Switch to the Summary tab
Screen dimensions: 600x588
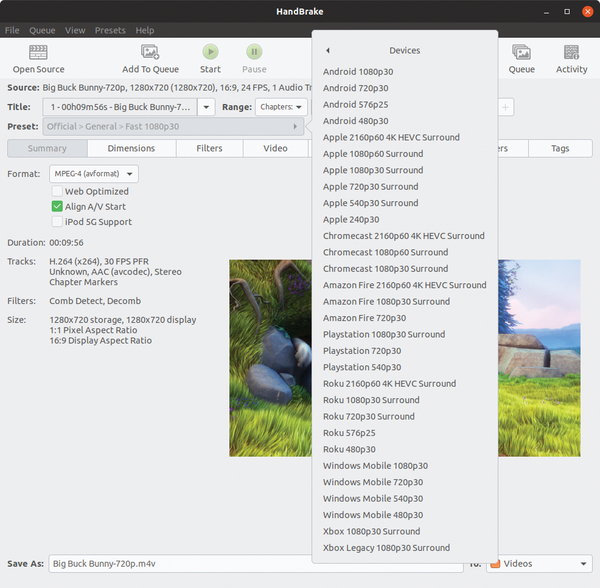(47, 148)
